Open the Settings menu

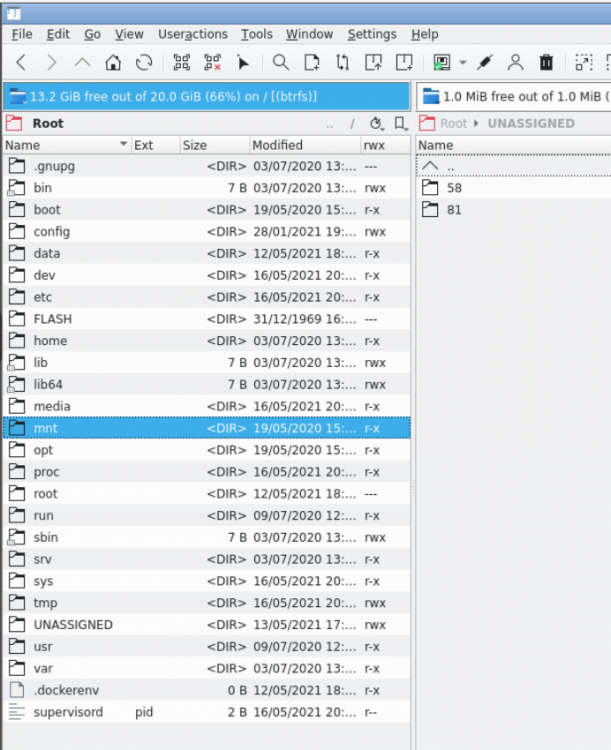(372, 34)
